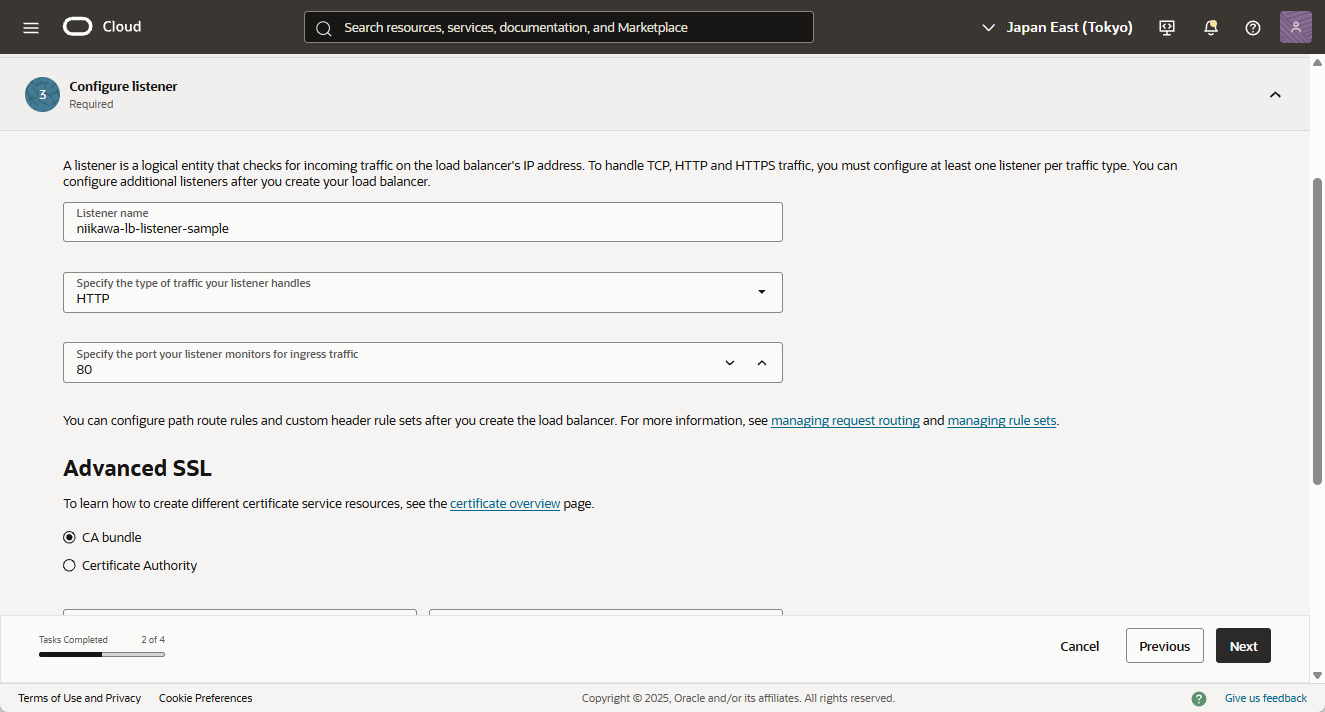This screenshot has height=712, width=1325.
Task: Collapse the Configure listener section
Action: point(1275,94)
